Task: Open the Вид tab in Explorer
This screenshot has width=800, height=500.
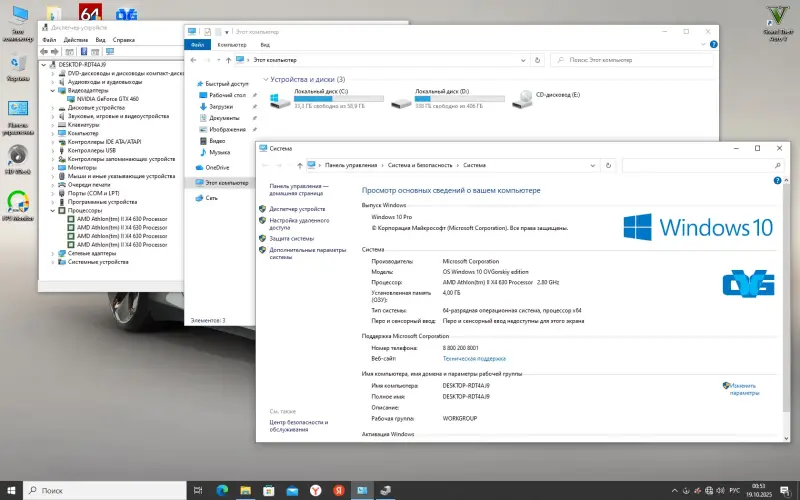Action: click(x=265, y=44)
